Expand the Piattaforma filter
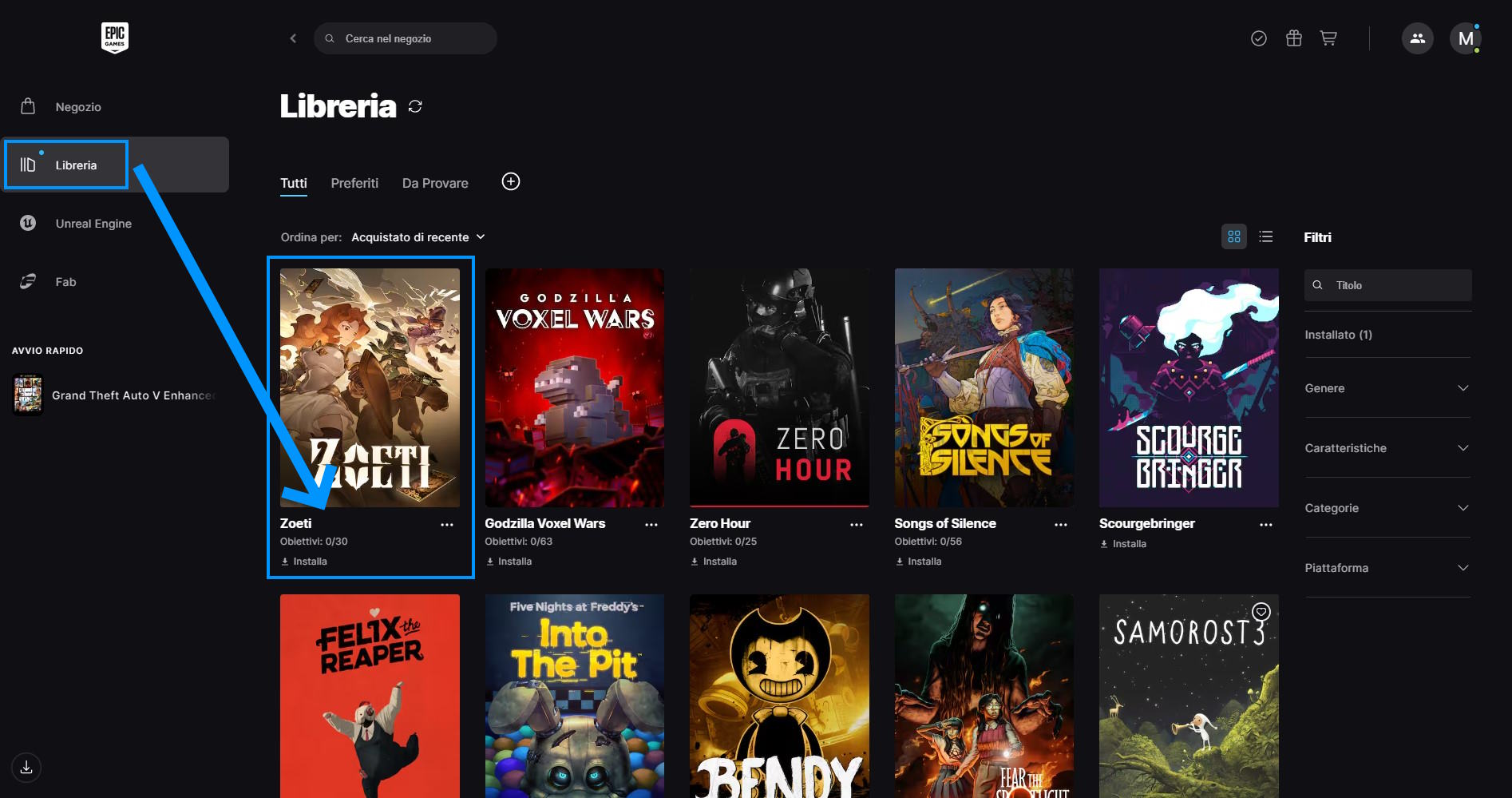This screenshot has width=1512, height=798. click(x=1387, y=568)
